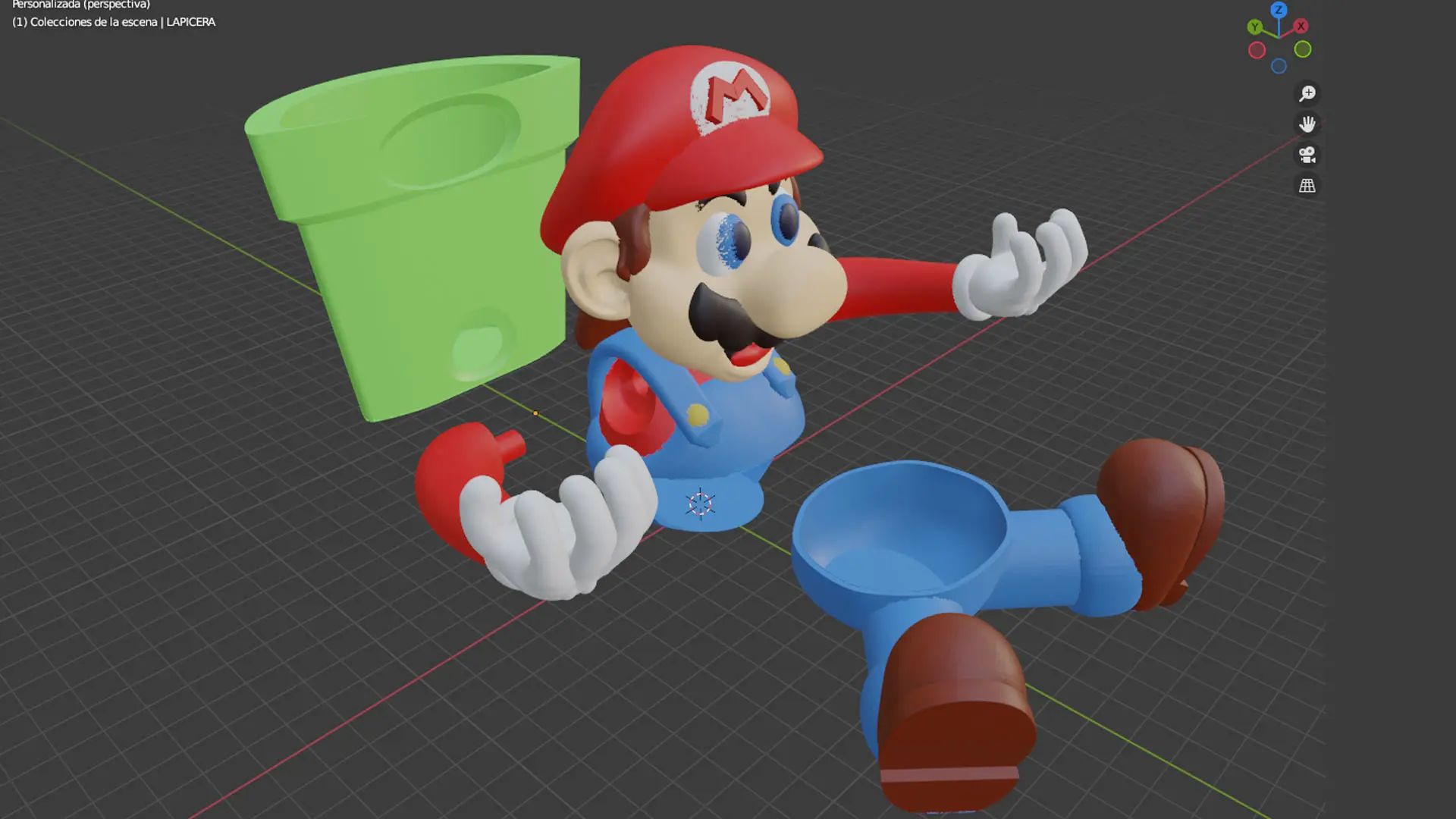Click the 'Colecciones de la escena | LAPICERA' text
Screen dimensions: 1456x819
pyautogui.click(x=123, y=22)
